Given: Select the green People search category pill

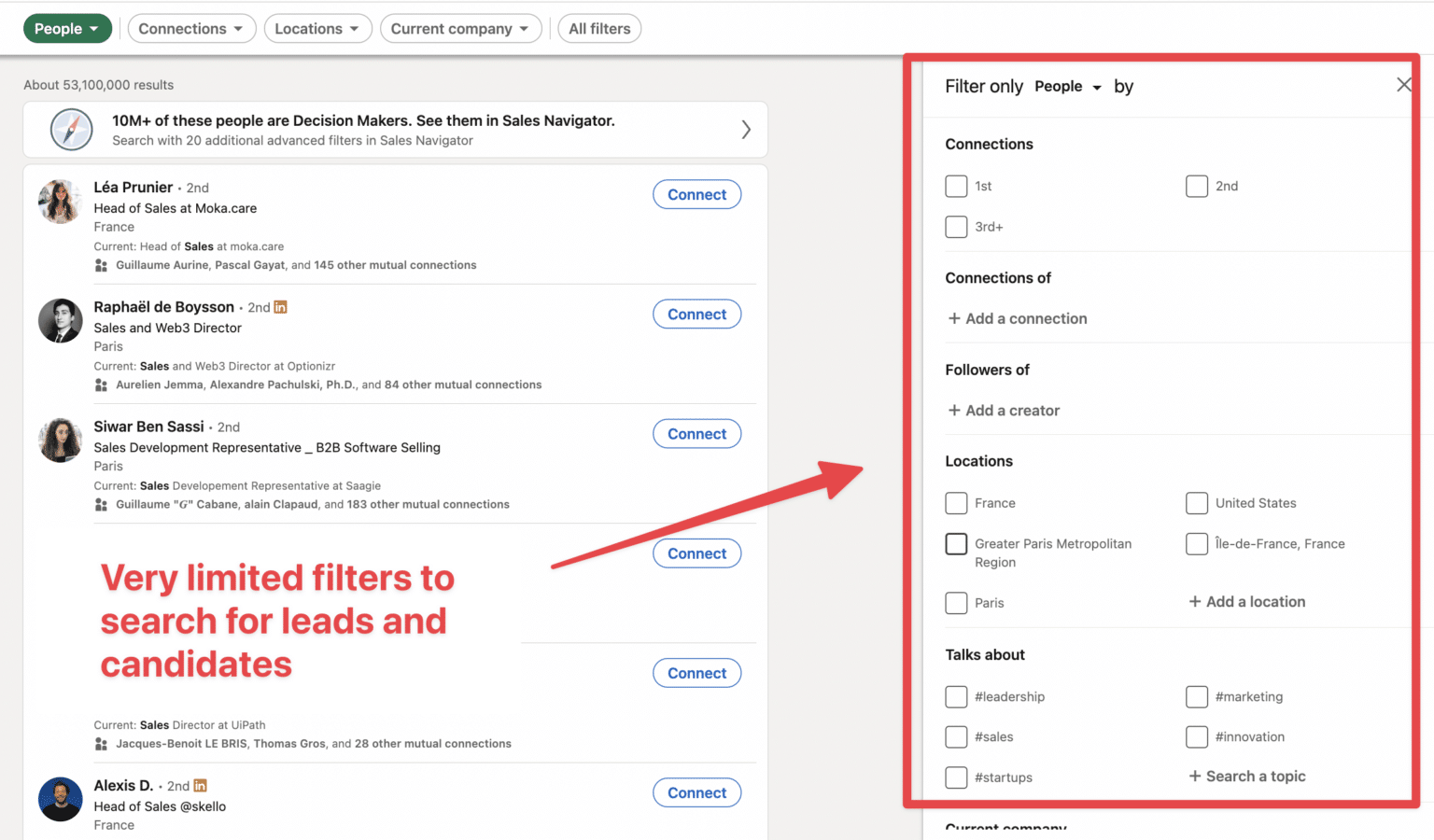Looking at the screenshot, I should [67, 28].
